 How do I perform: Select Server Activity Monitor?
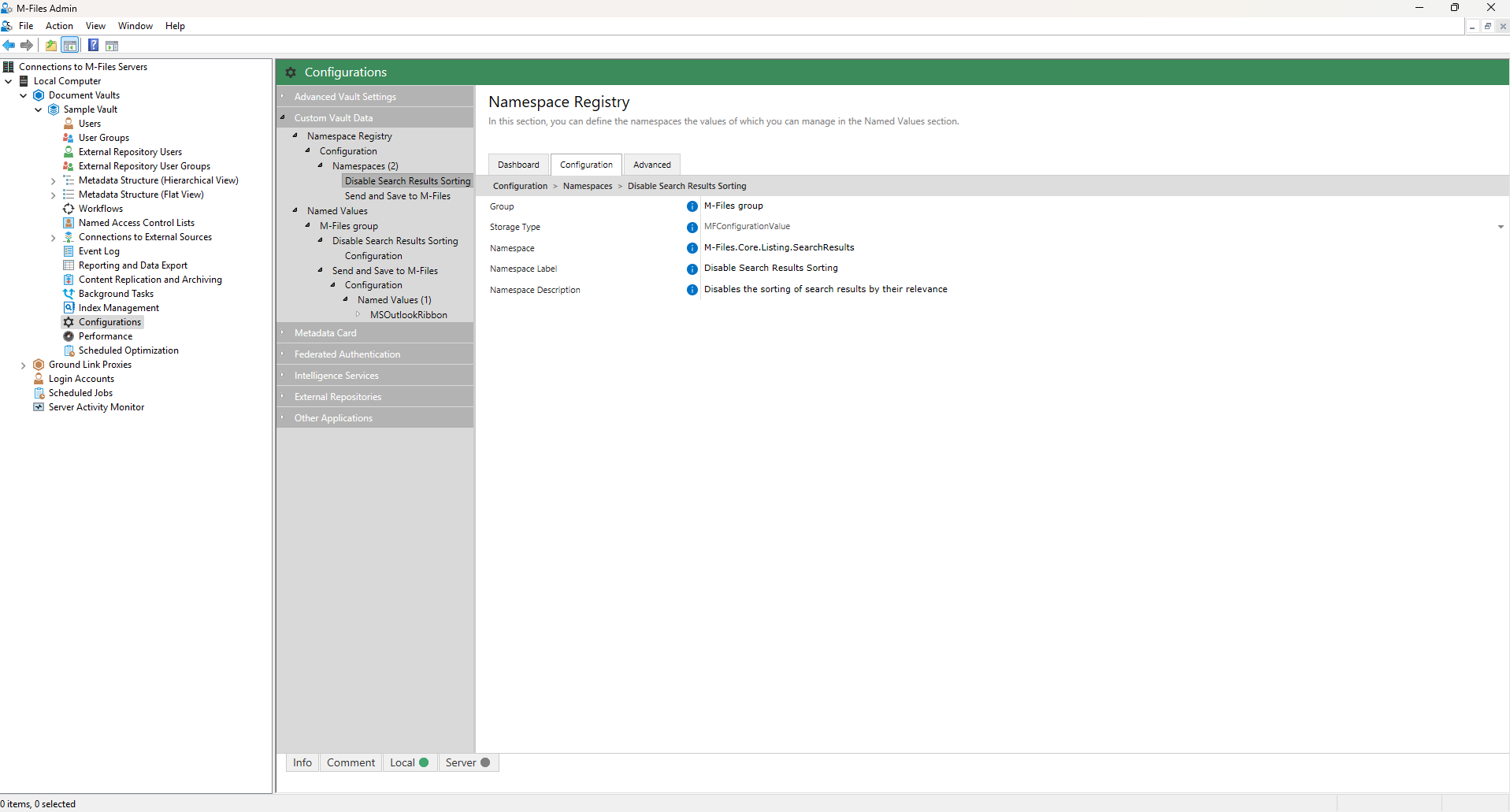(x=96, y=407)
